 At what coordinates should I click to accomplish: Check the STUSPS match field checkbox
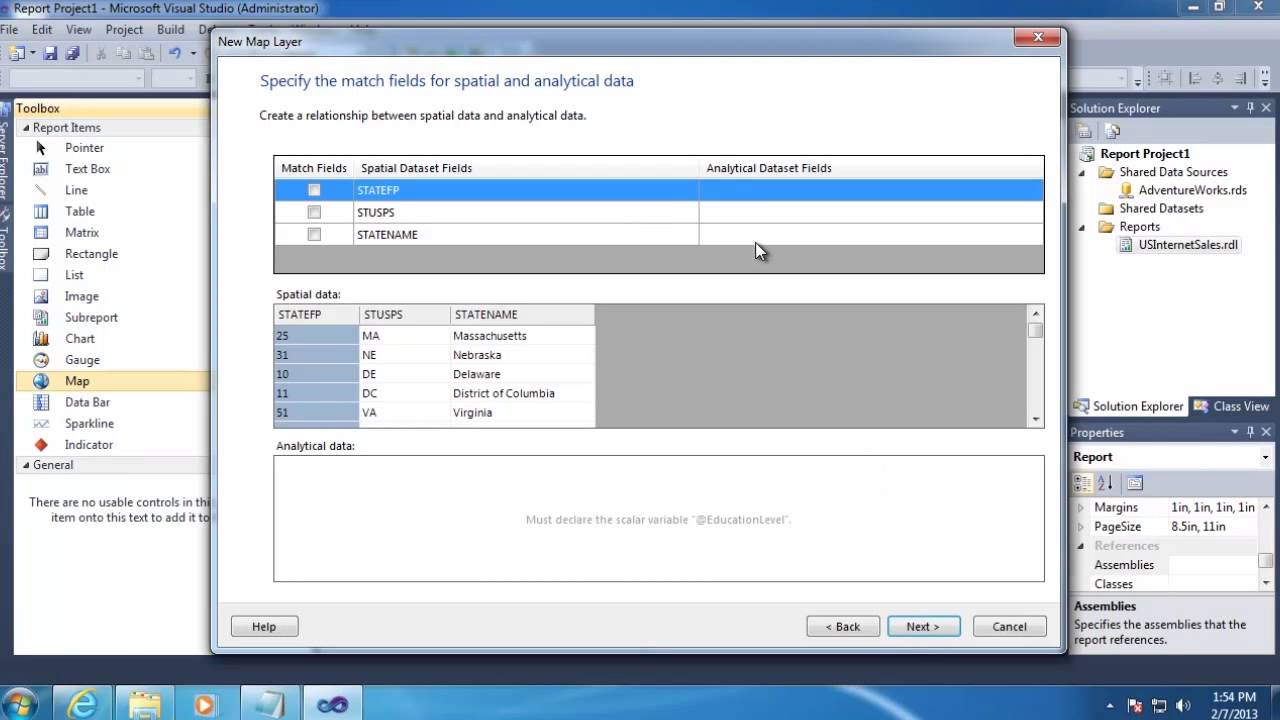pos(314,212)
